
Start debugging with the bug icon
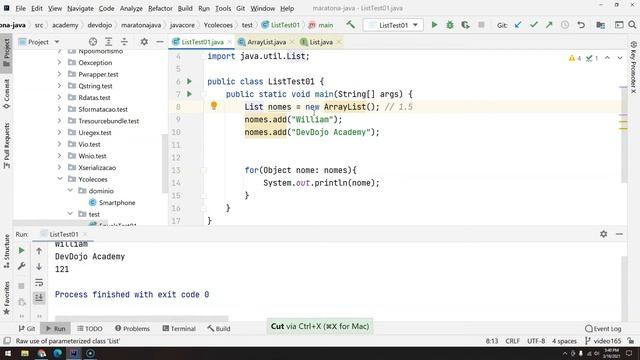[450, 25]
